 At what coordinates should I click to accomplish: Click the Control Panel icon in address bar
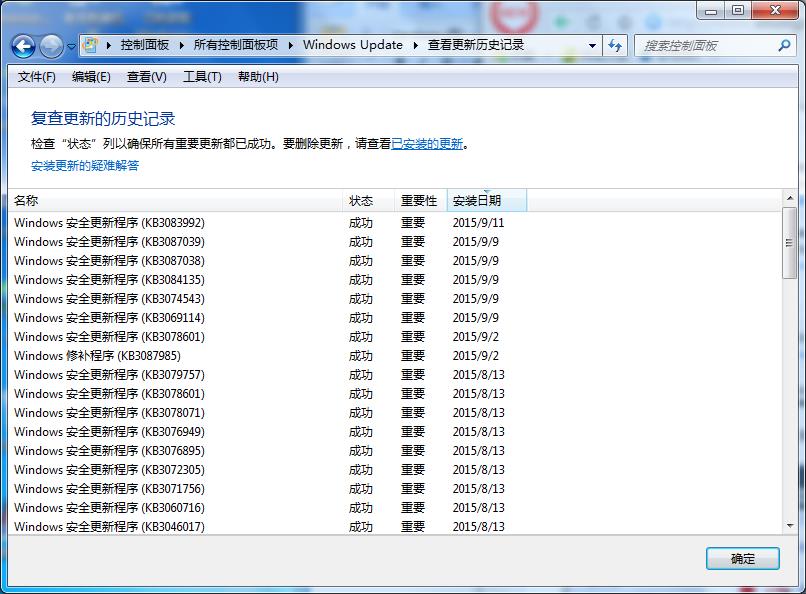[90, 45]
